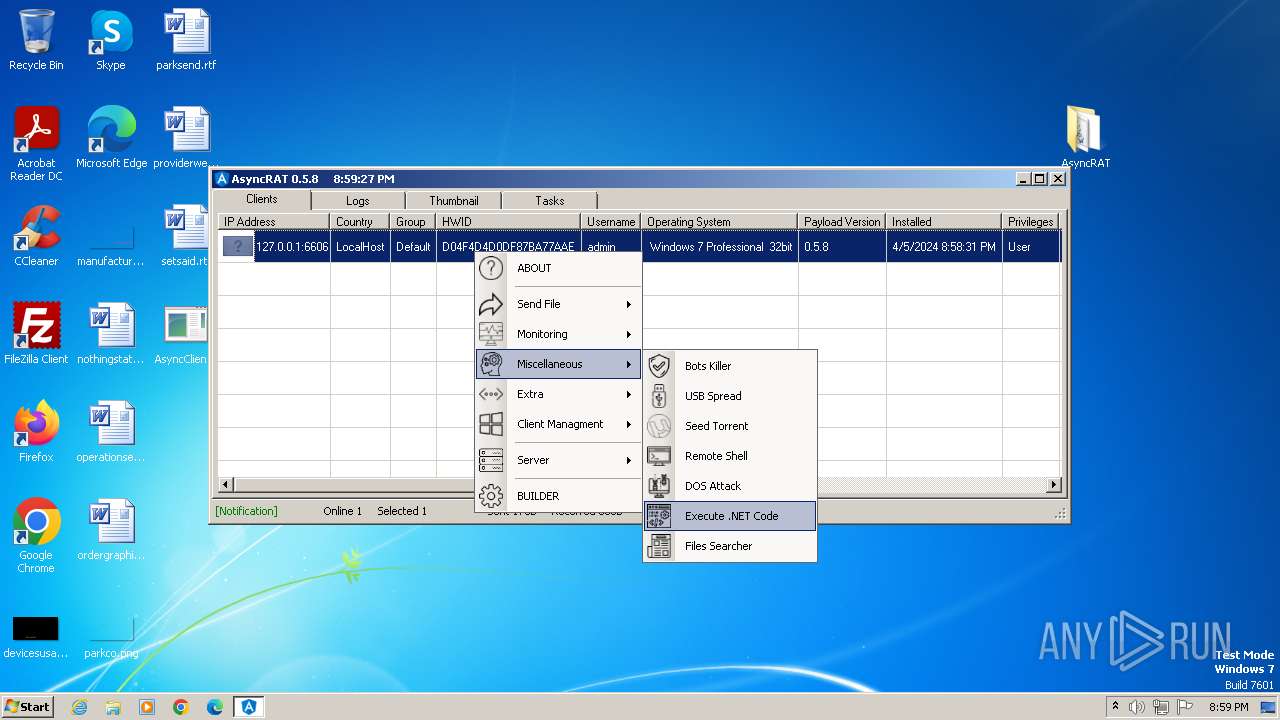The width and height of the screenshot is (1280, 720).
Task: Choose Remote Shell from submenu
Action: pos(730,456)
